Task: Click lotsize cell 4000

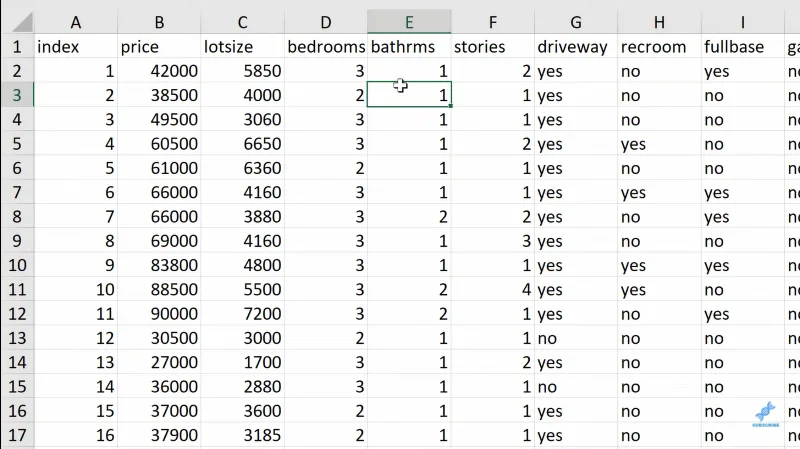Action: pos(242,95)
